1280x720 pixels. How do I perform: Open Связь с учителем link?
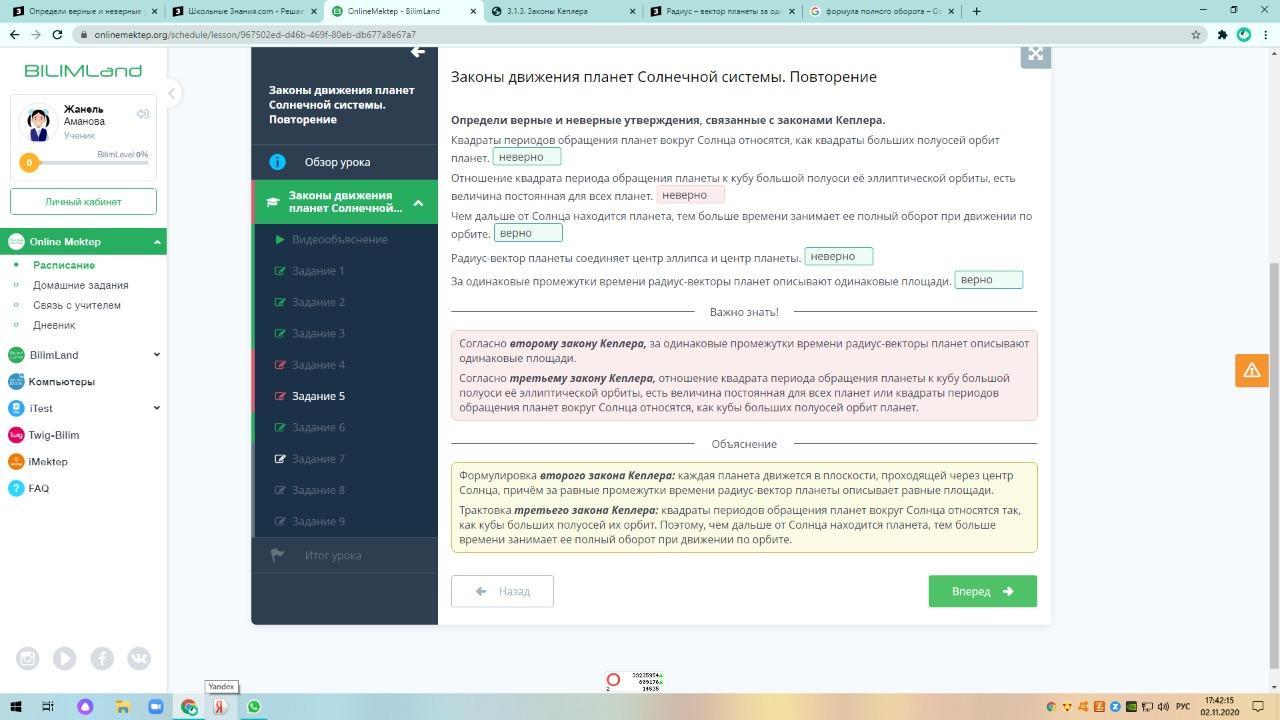(77, 305)
